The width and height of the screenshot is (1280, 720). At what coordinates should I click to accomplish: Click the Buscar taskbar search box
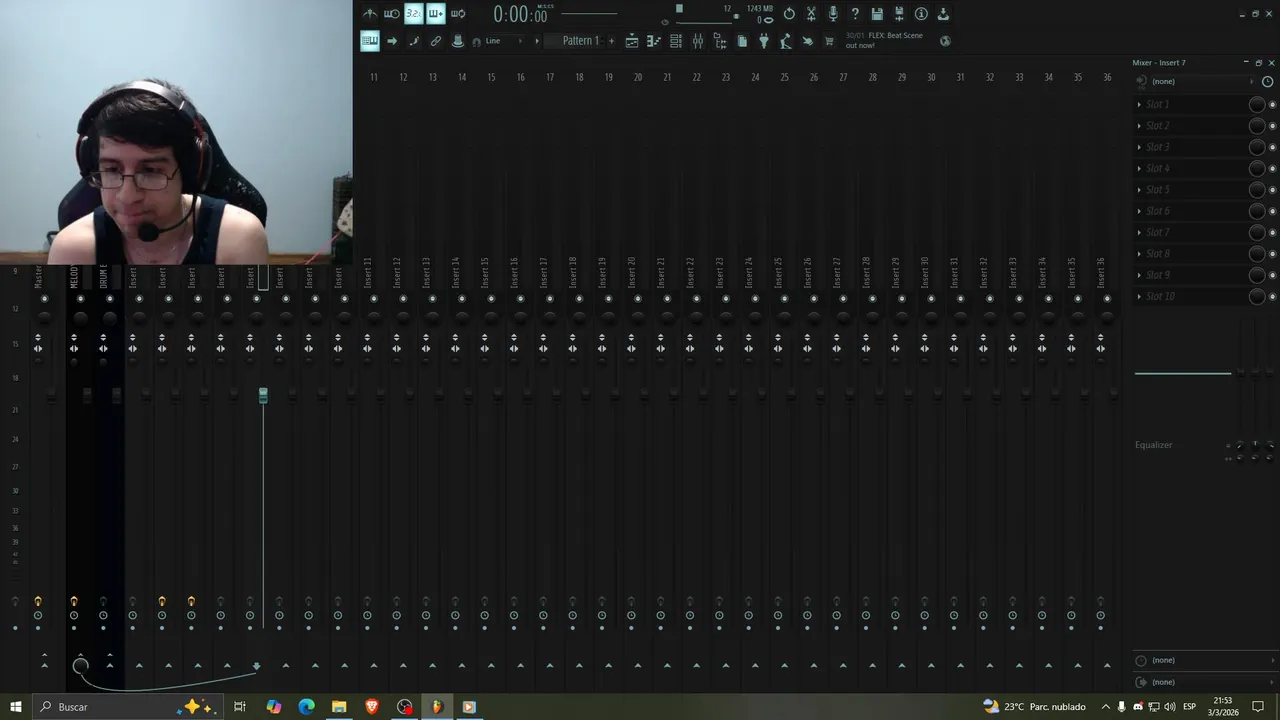click(126, 707)
